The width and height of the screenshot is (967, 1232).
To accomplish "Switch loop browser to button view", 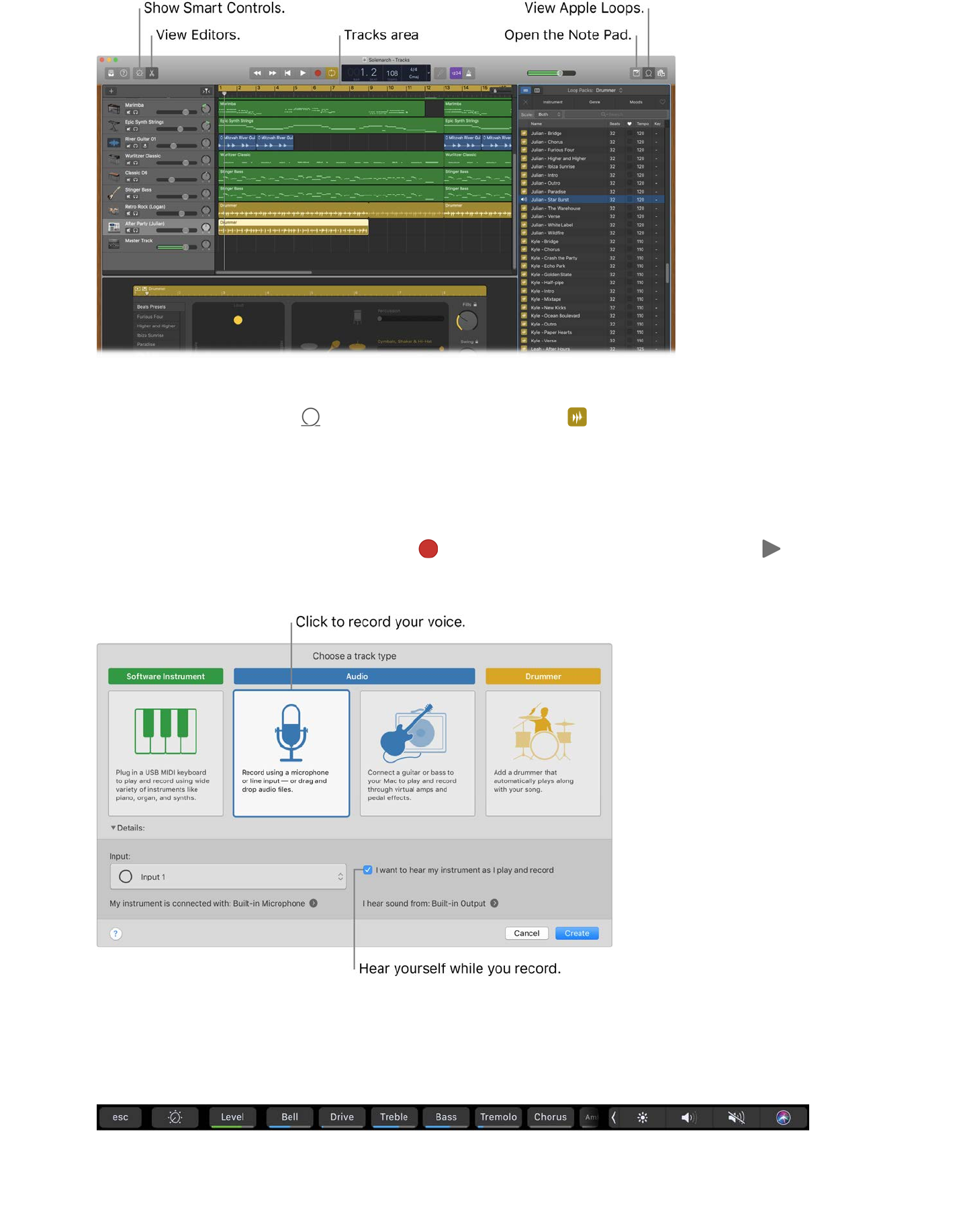I will (526, 90).
